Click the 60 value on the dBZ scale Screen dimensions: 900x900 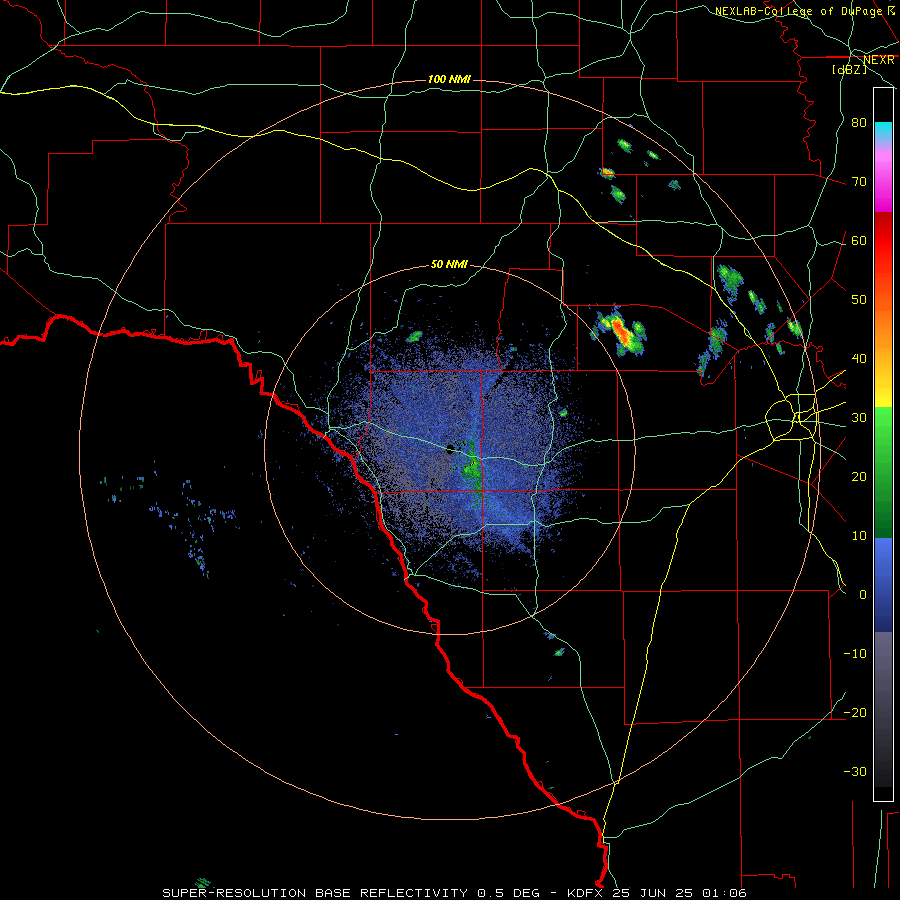coord(859,240)
